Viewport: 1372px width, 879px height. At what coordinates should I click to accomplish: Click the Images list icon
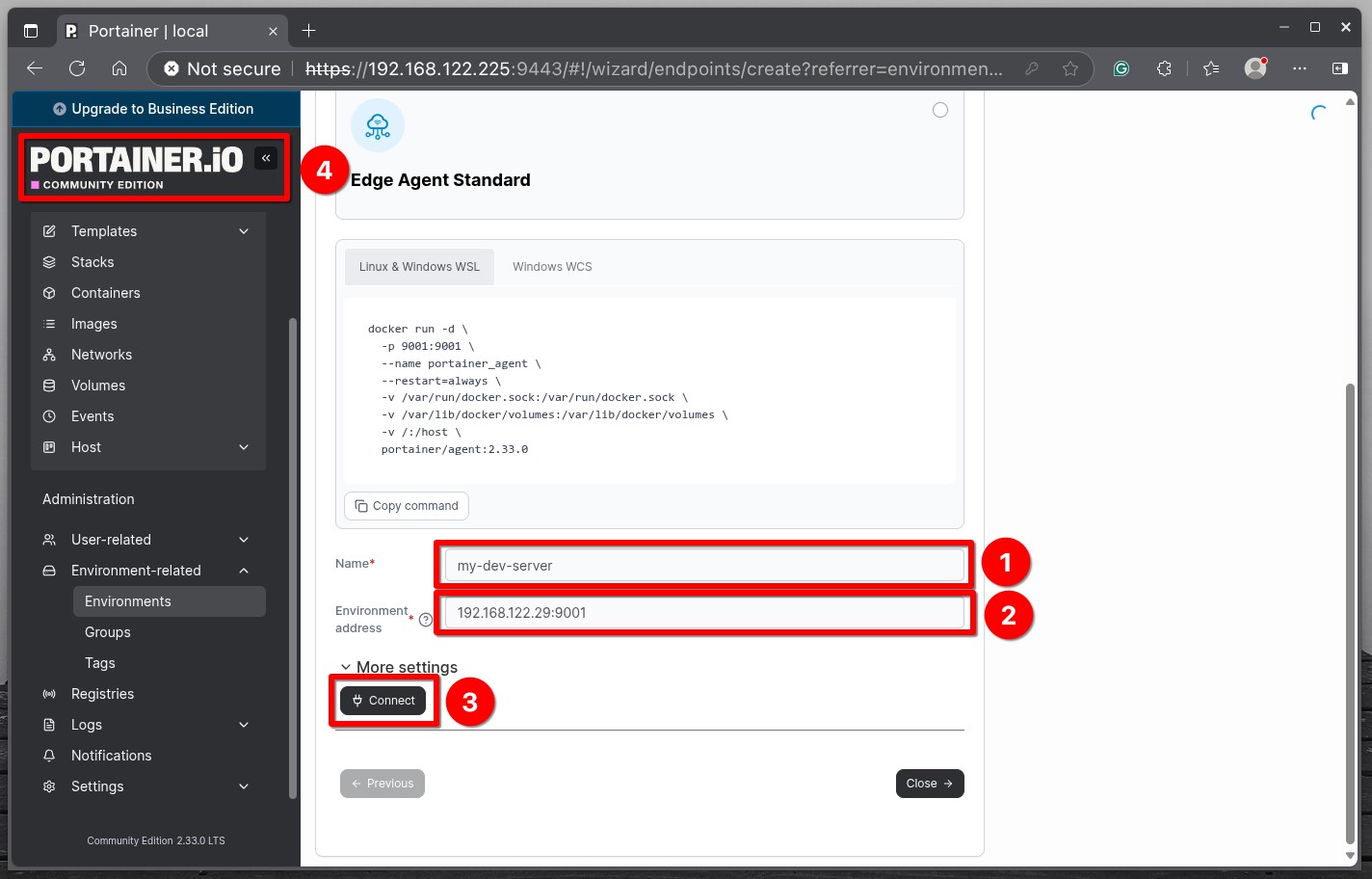pyautogui.click(x=49, y=324)
